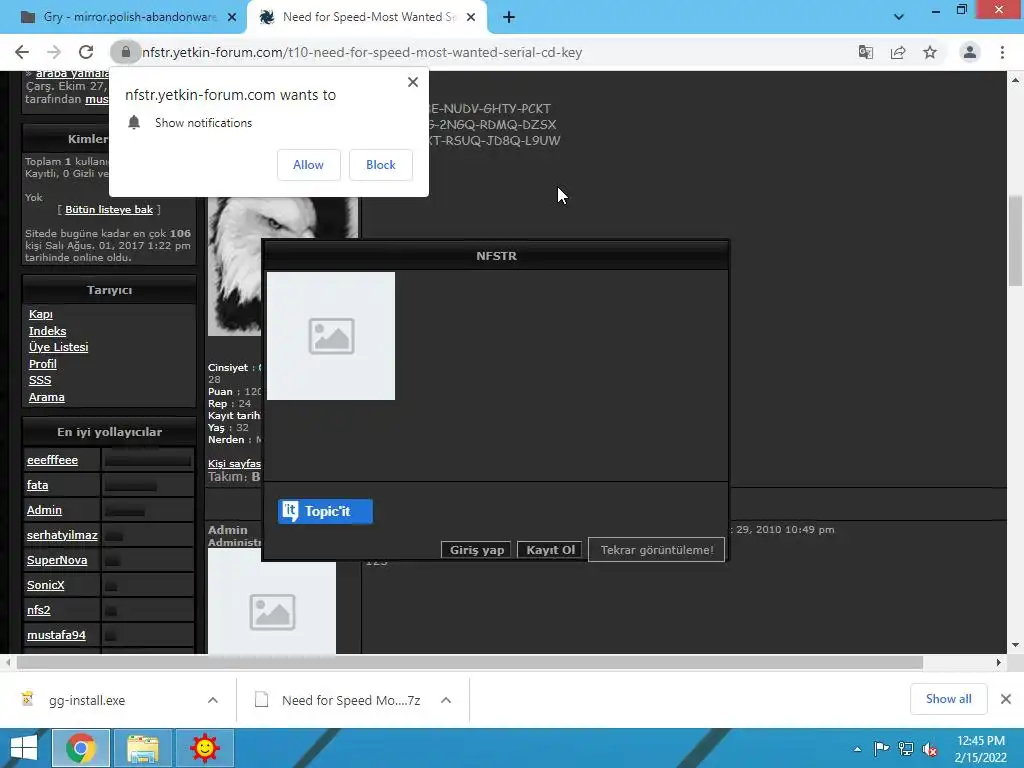Open fata user profile

[37, 485]
